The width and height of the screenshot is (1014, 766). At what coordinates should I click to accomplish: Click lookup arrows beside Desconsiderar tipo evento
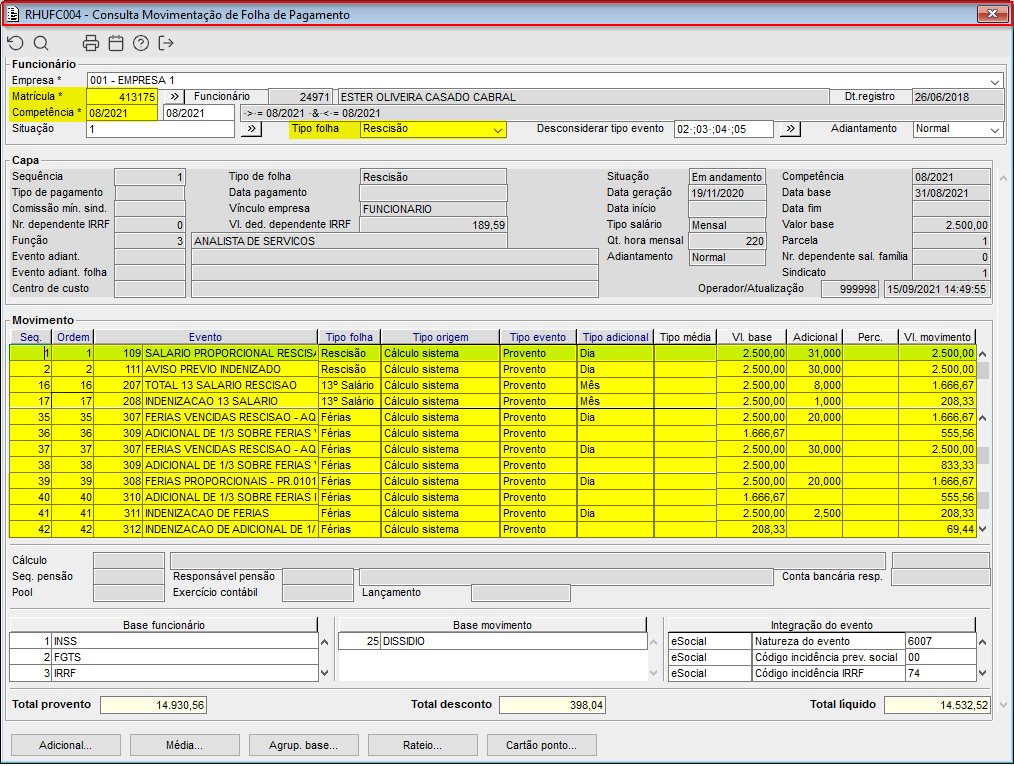pyautogui.click(x=789, y=129)
